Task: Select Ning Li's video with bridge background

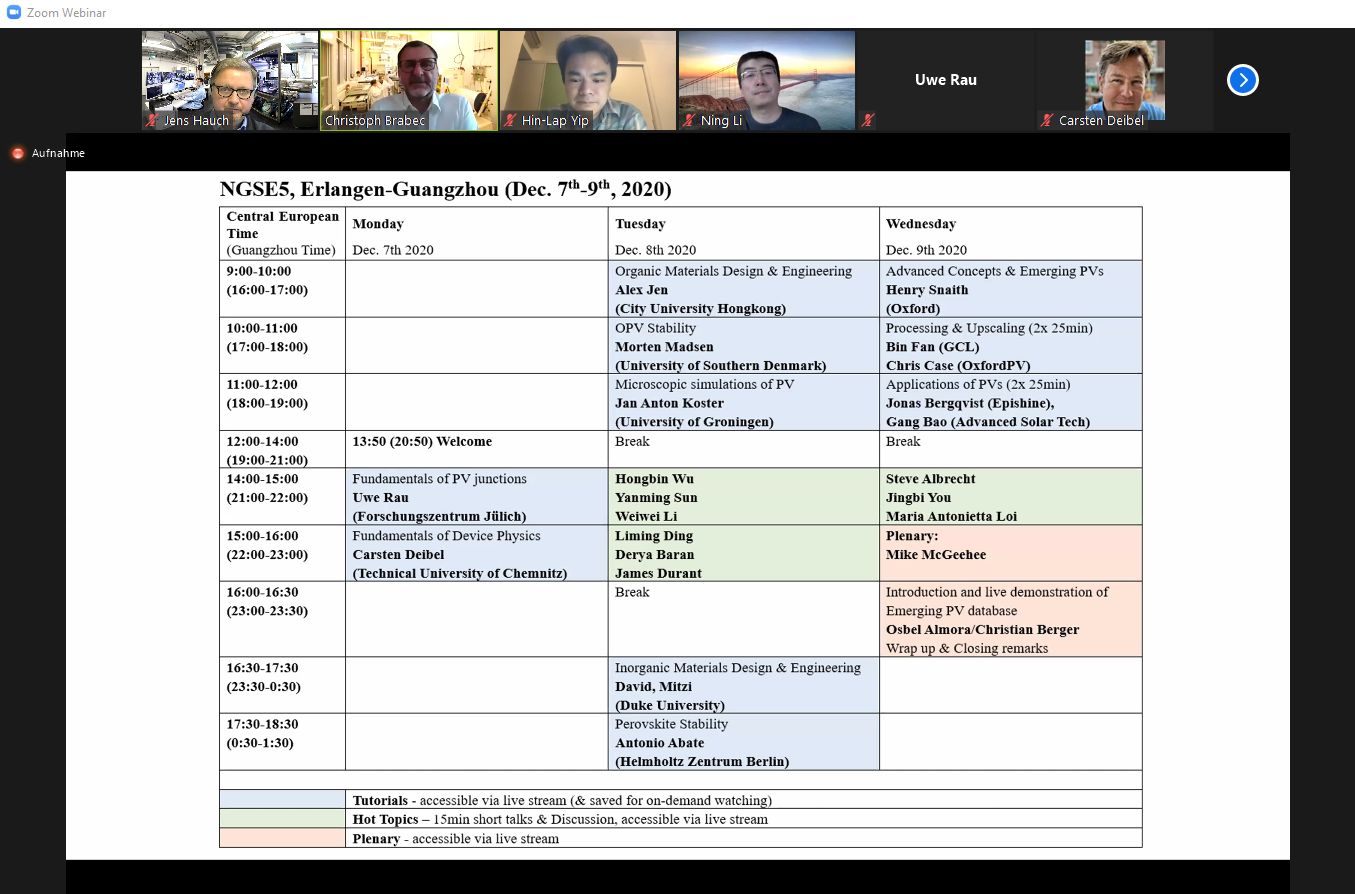Action: pos(766,75)
